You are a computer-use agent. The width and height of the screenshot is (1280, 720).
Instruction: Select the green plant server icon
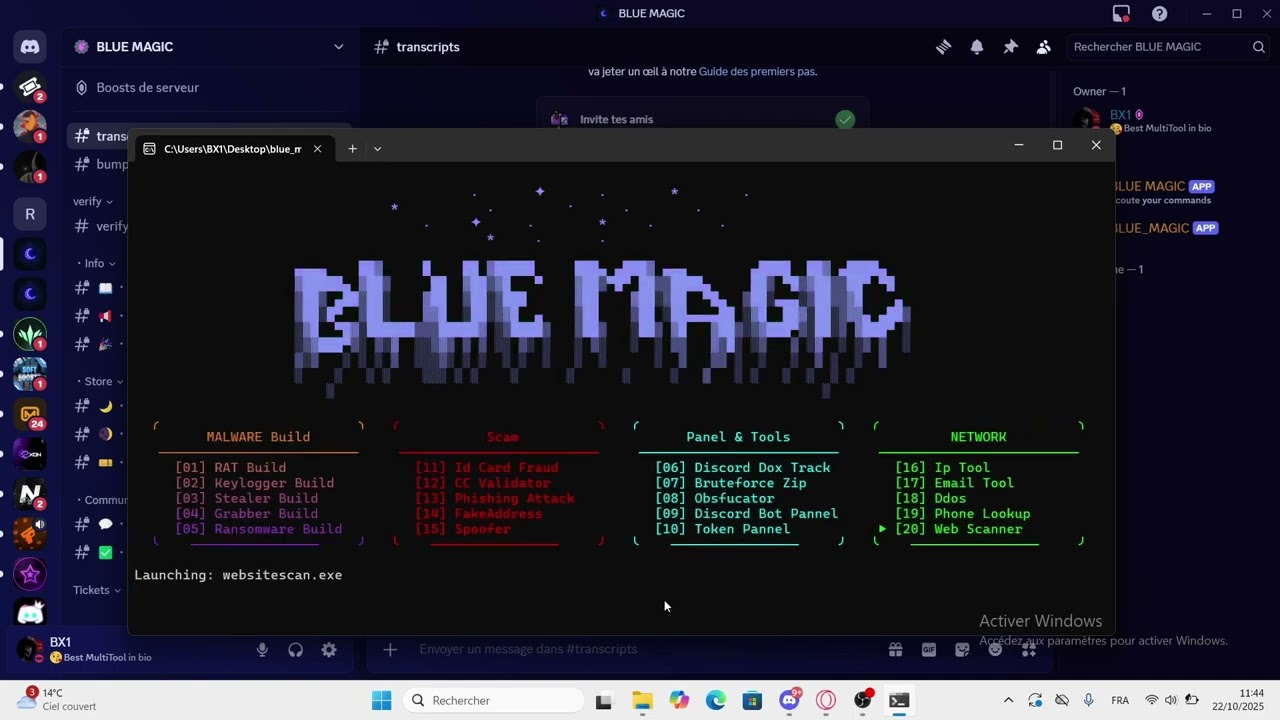(30, 333)
